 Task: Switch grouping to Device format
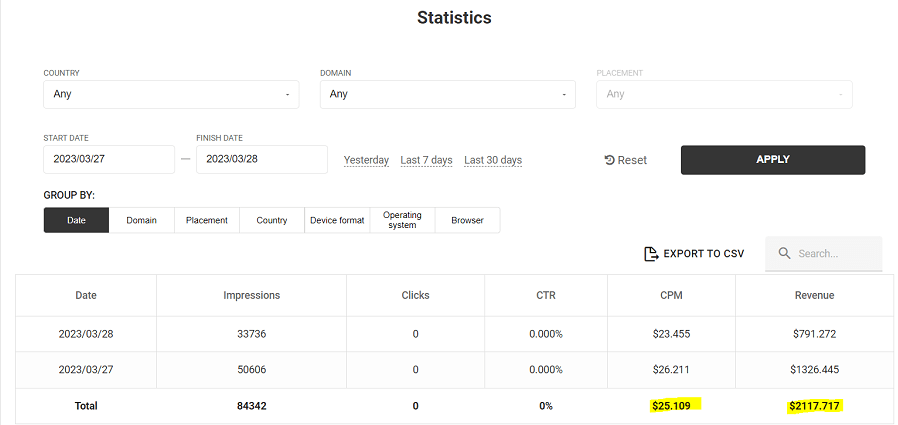click(x=337, y=220)
